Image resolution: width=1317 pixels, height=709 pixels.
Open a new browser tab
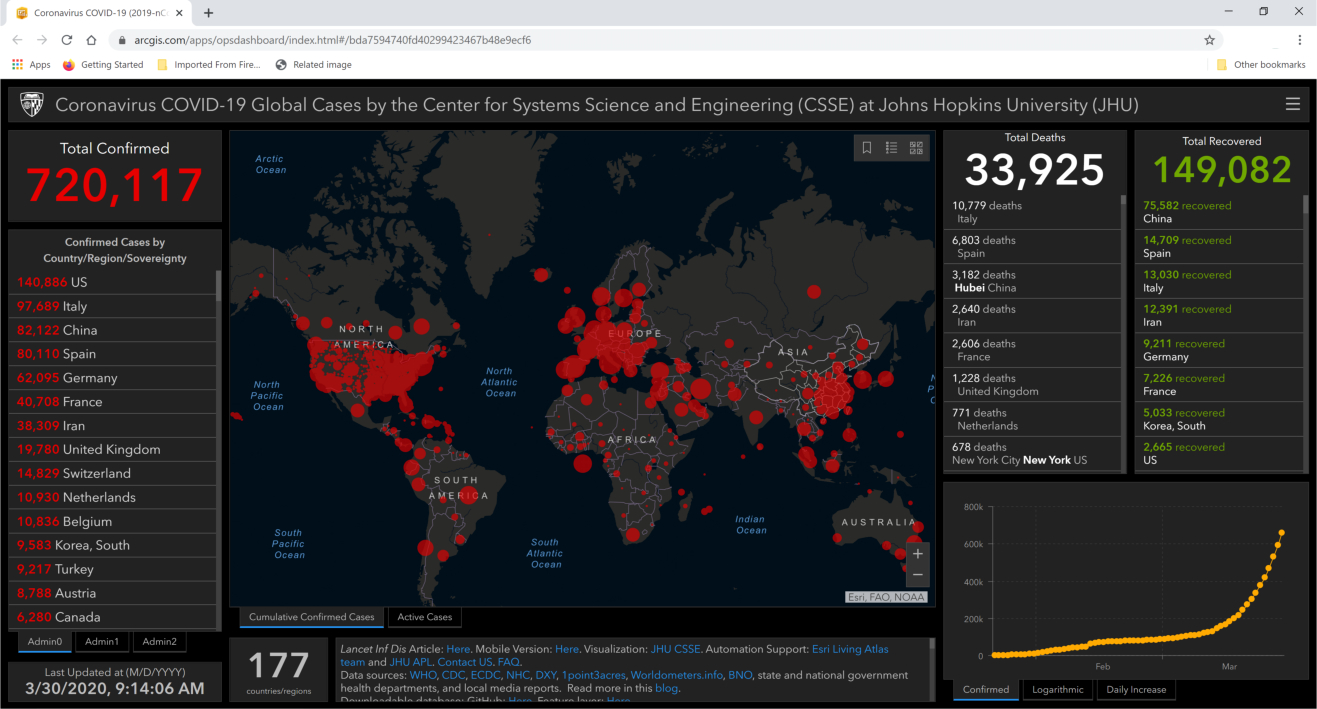pos(208,13)
